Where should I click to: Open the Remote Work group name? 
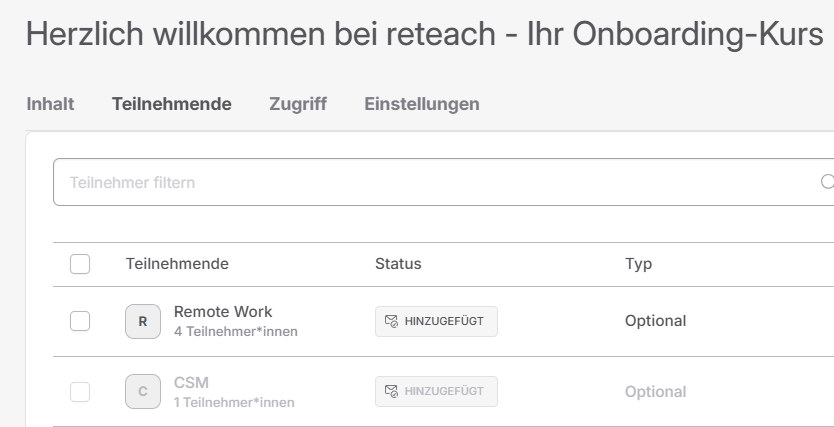tap(223, 312)
